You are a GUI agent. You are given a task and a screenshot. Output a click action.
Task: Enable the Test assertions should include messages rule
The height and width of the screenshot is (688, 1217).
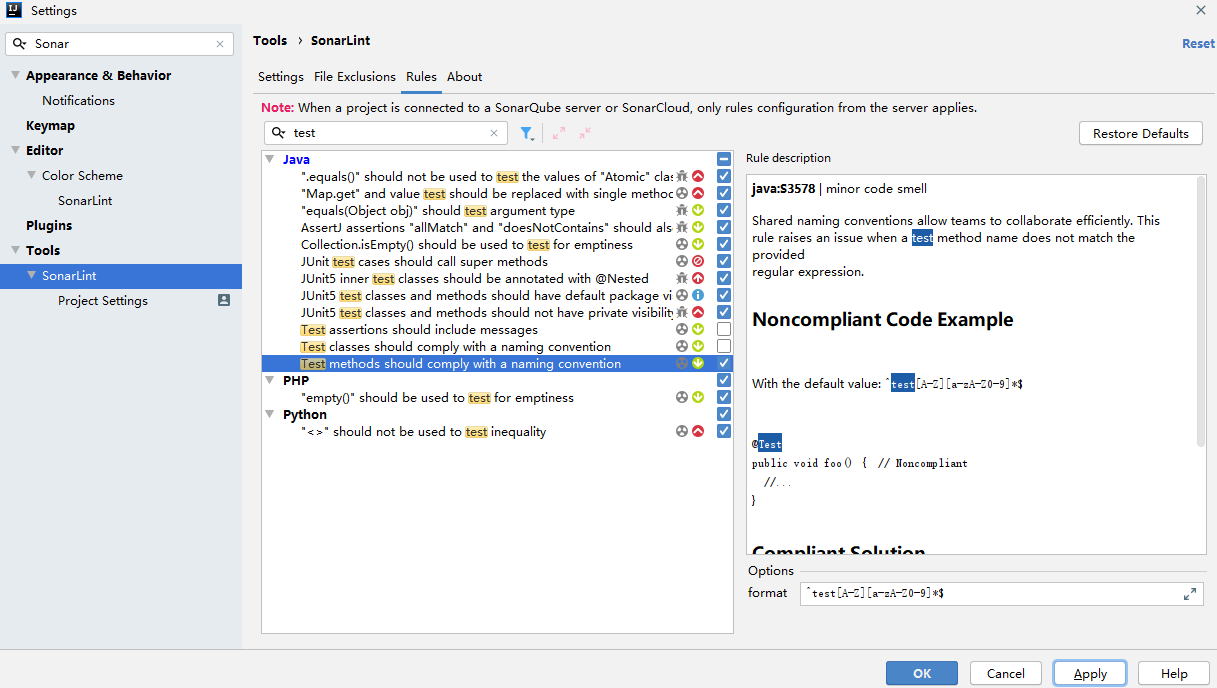tap(724, 329)
